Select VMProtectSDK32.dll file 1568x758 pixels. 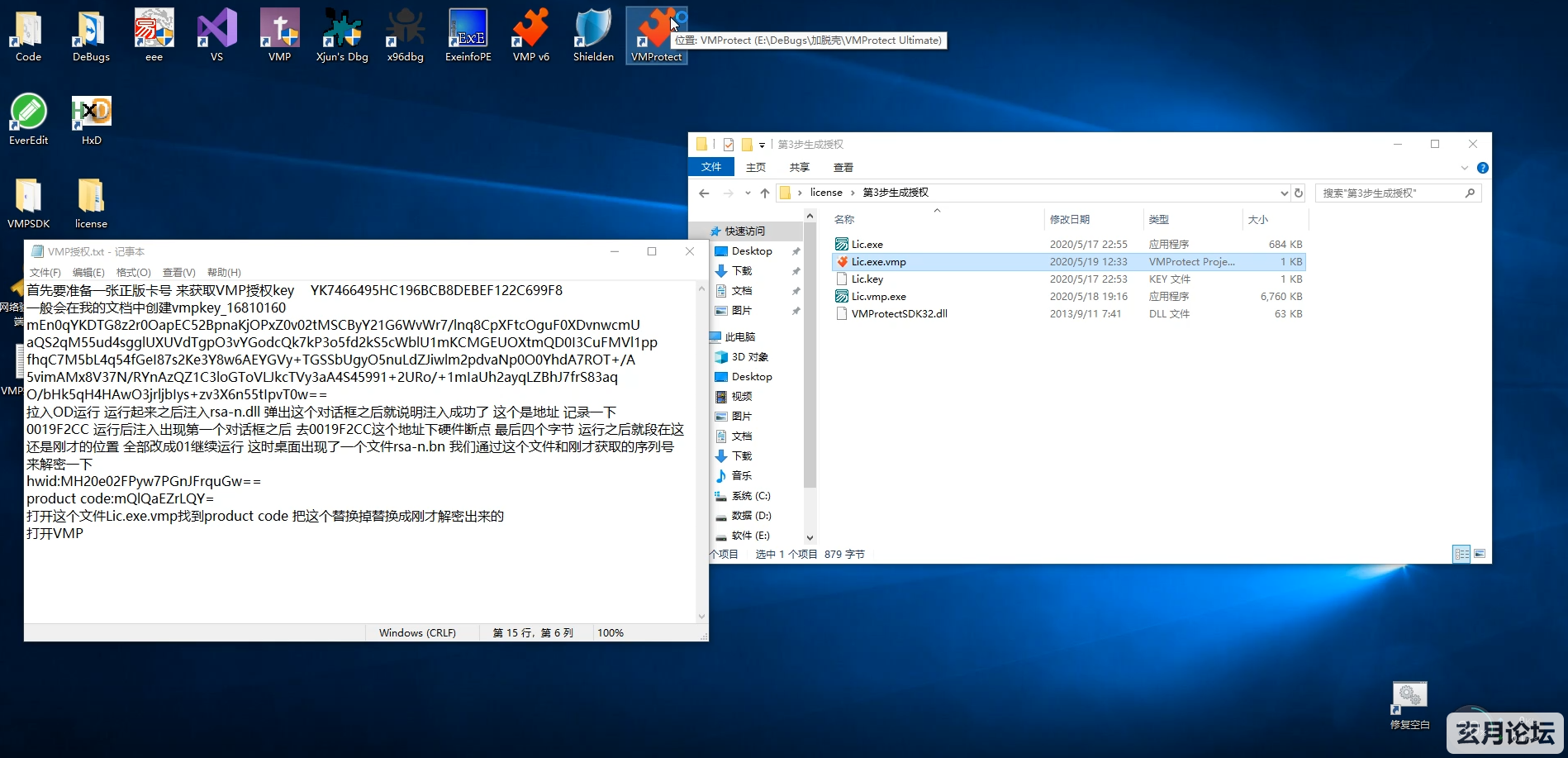[1069, 313]
